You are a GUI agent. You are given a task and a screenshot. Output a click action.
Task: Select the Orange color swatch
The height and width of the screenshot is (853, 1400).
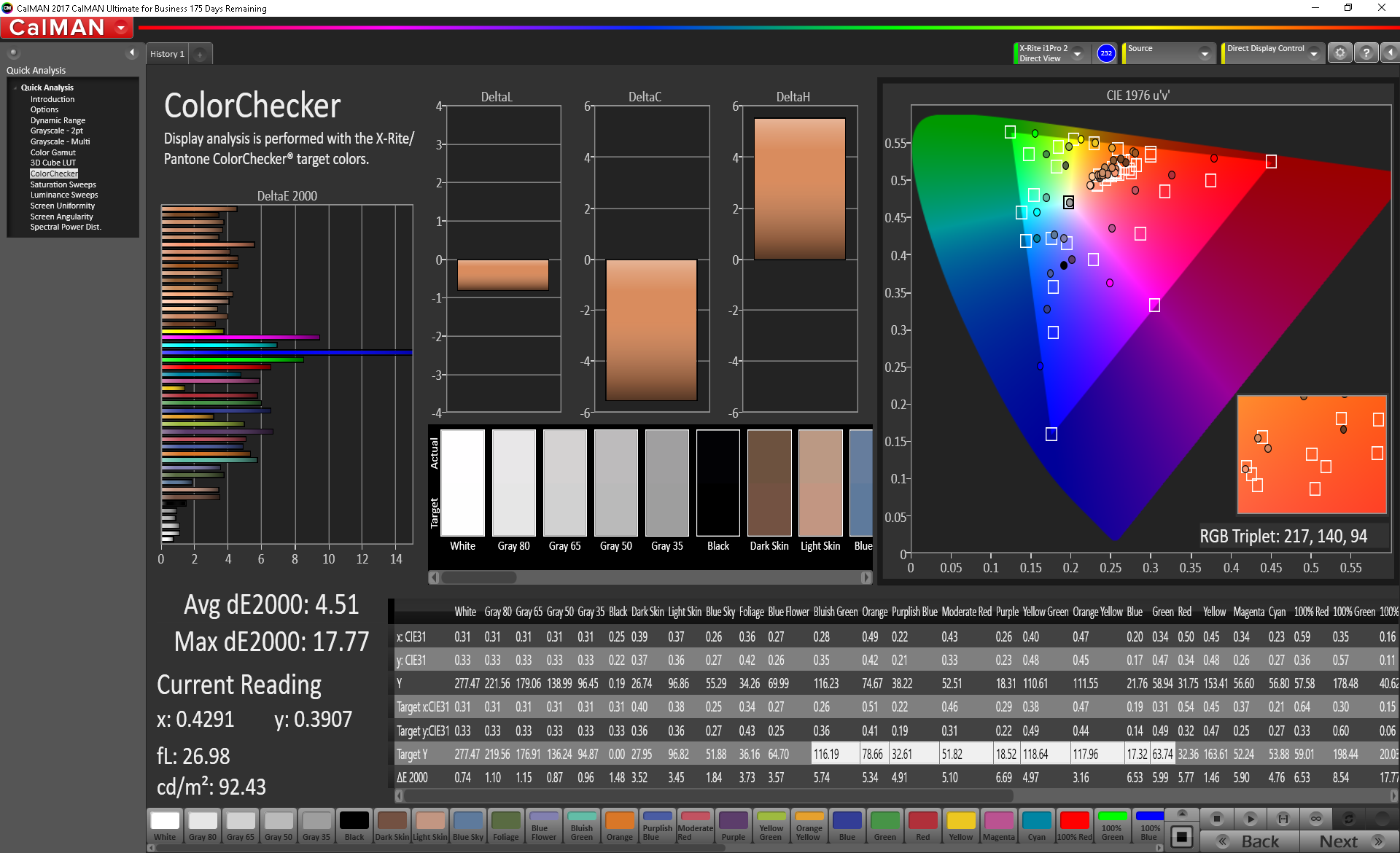[619, 826]
